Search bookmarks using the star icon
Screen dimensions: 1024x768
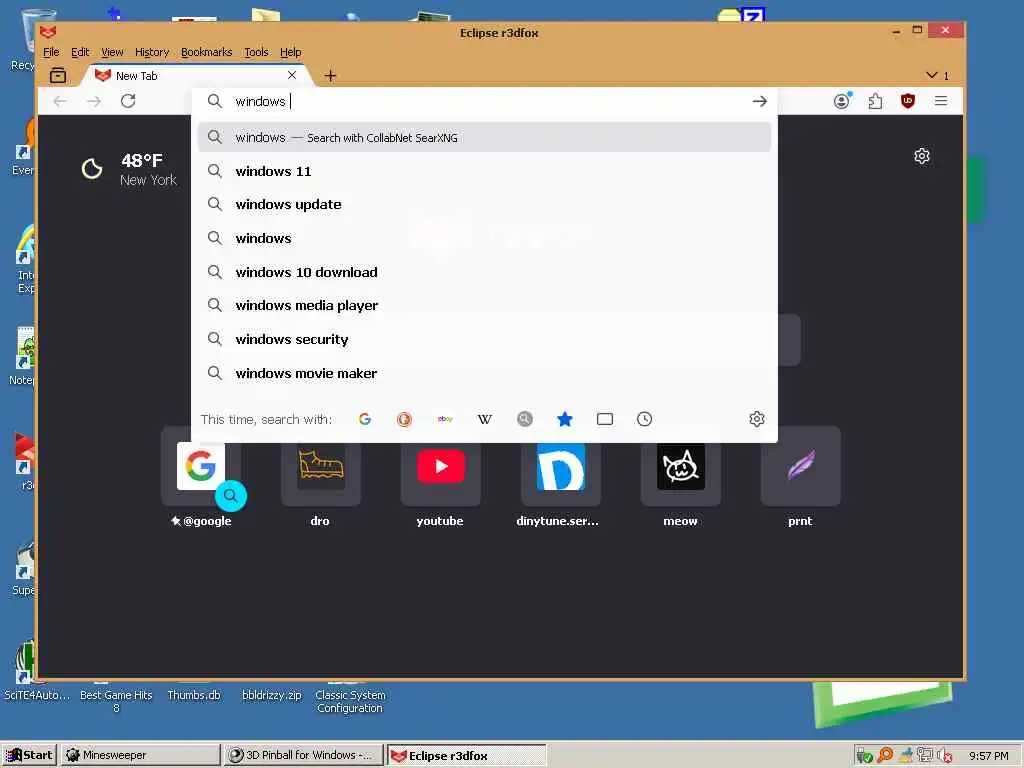click(565, 419)
